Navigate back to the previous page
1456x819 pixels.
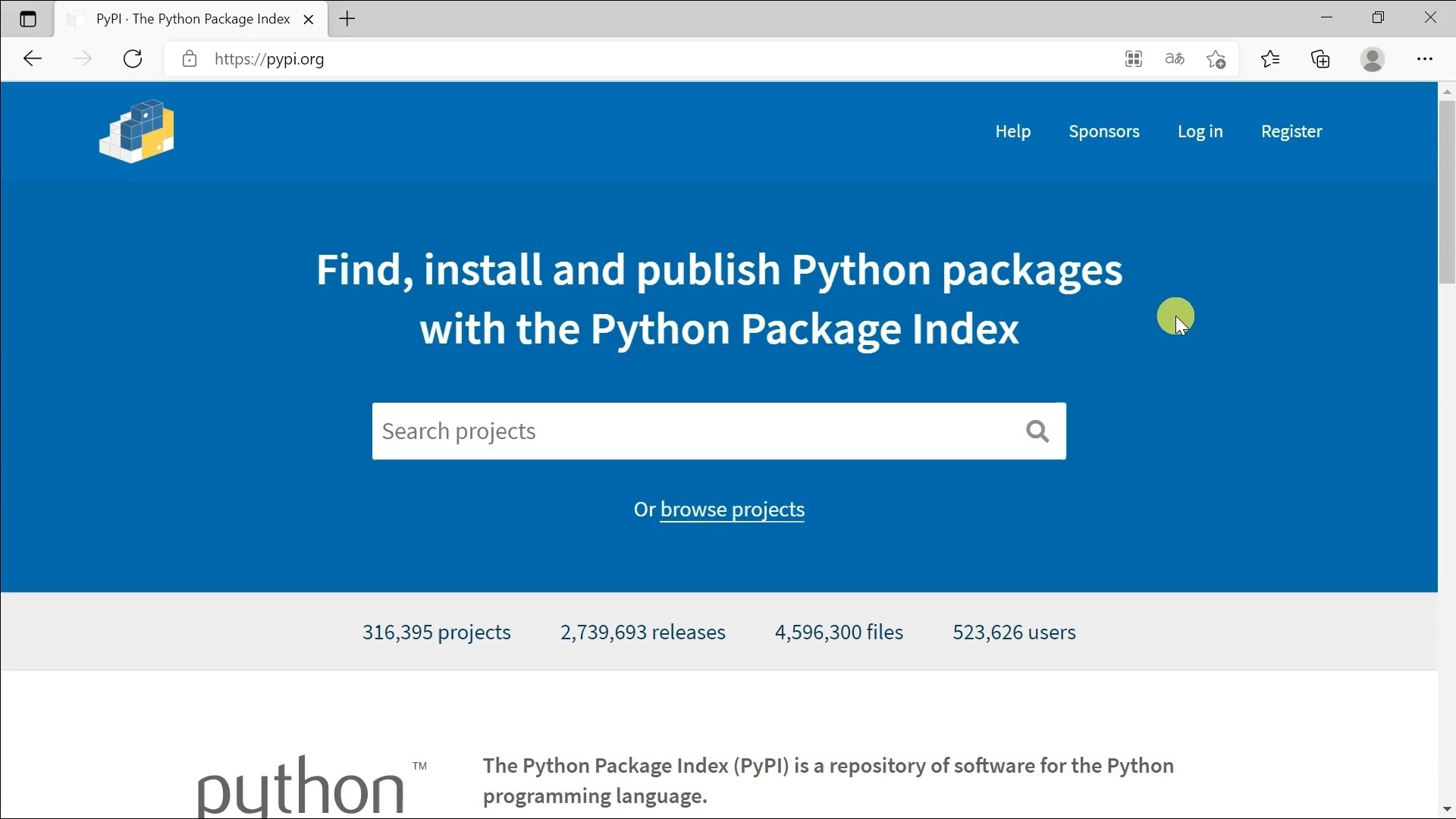pyautogui.click(x=32, y=58)
